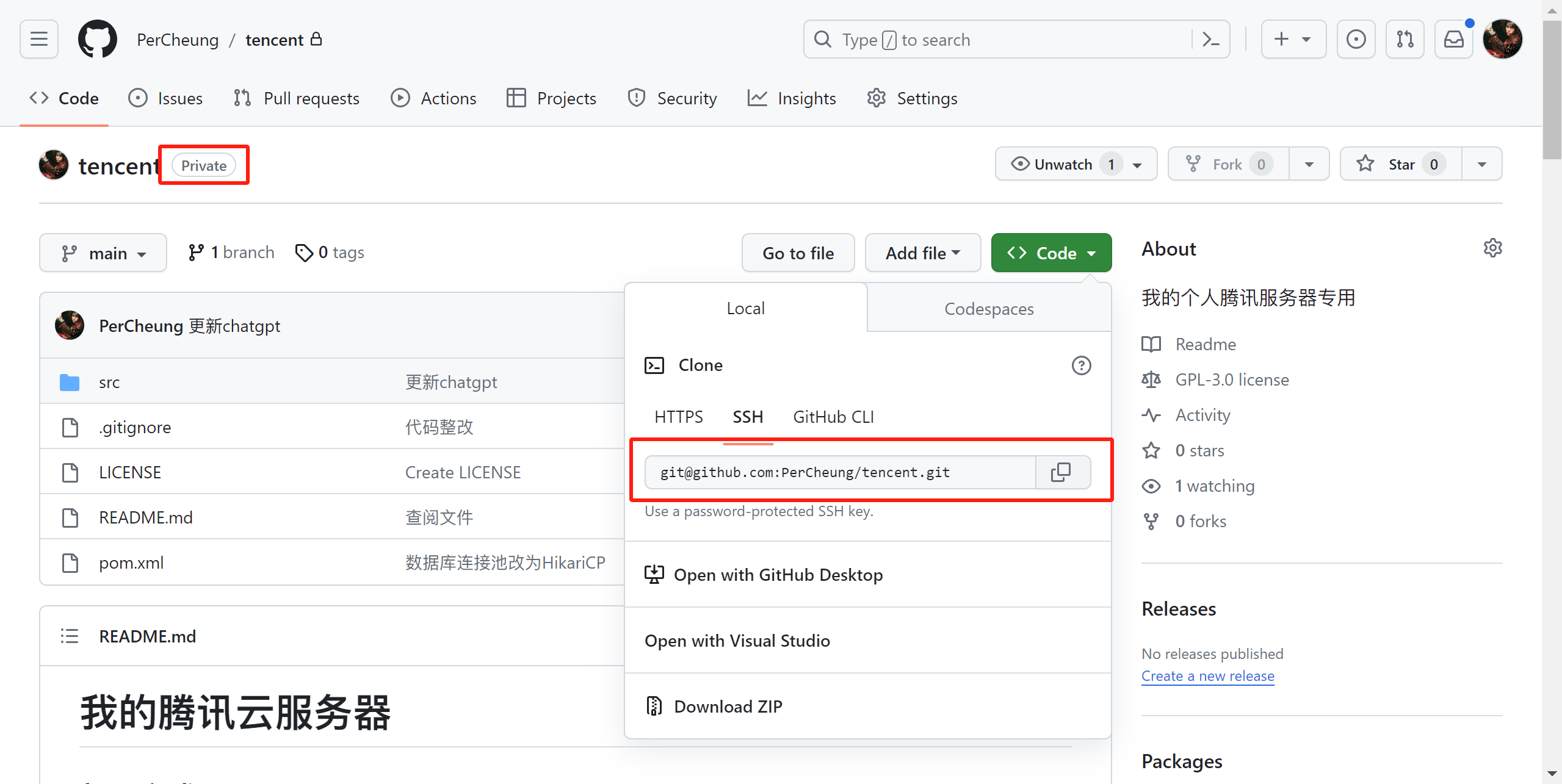Click the settings gear icon
This screenshot has height=784, width=1562.
[x=1493, y=249]
